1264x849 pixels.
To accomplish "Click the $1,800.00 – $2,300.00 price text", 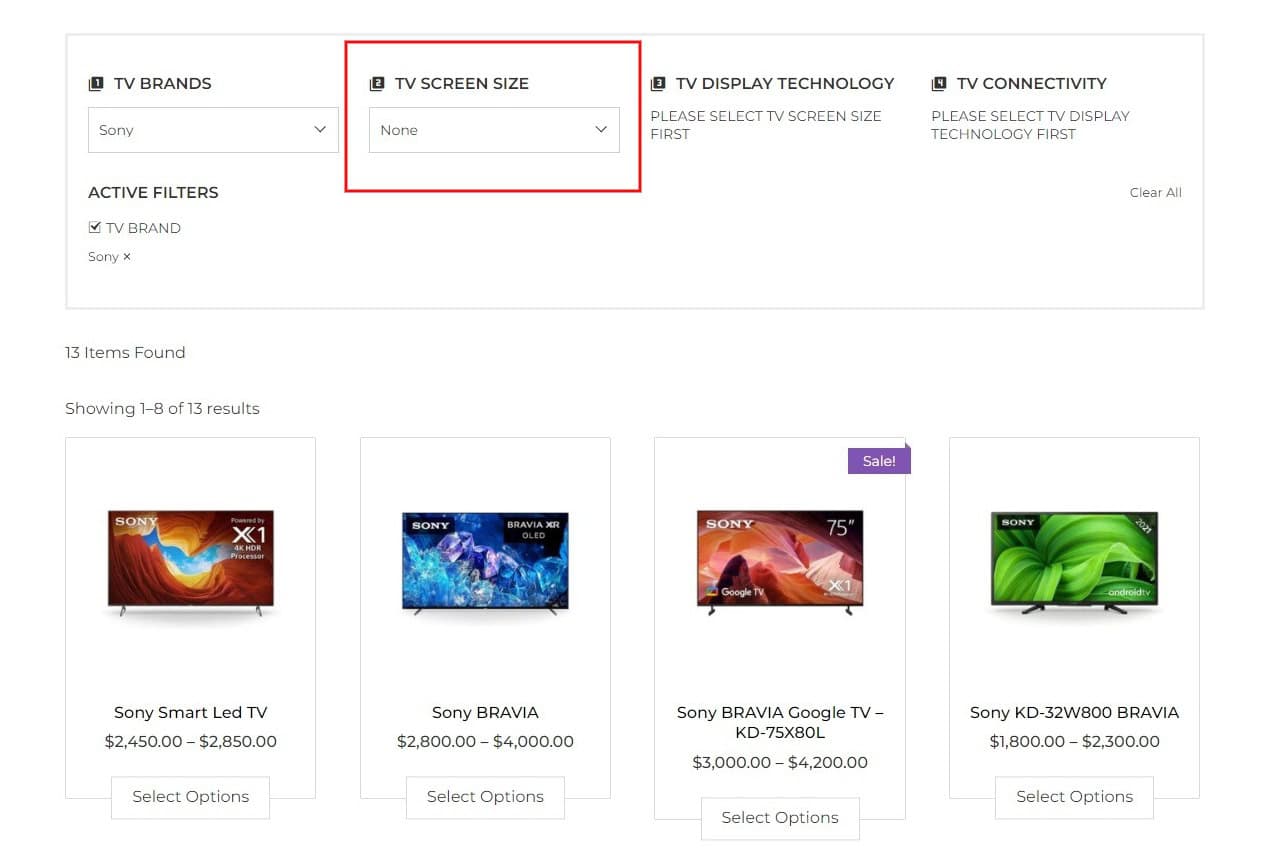I will coord(1074,742).
